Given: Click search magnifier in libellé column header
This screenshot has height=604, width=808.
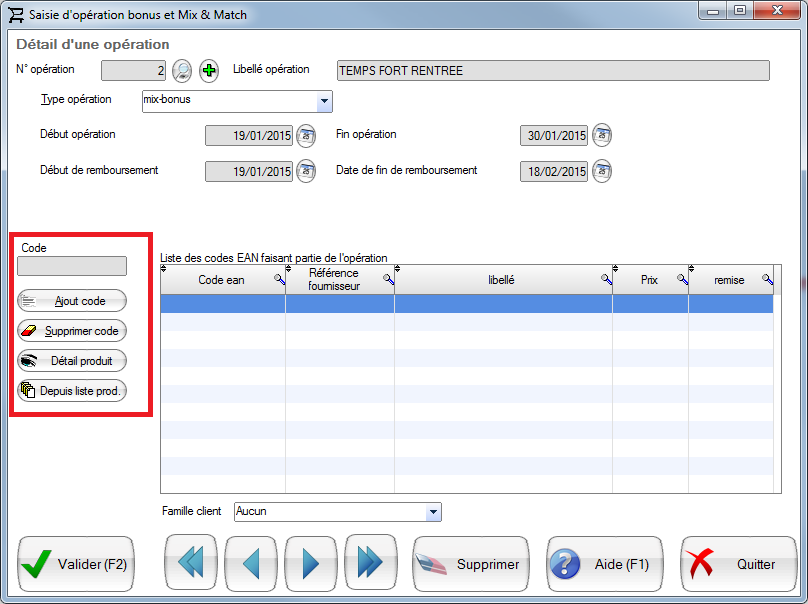Looking at the screenshot, I should (607, 279).
